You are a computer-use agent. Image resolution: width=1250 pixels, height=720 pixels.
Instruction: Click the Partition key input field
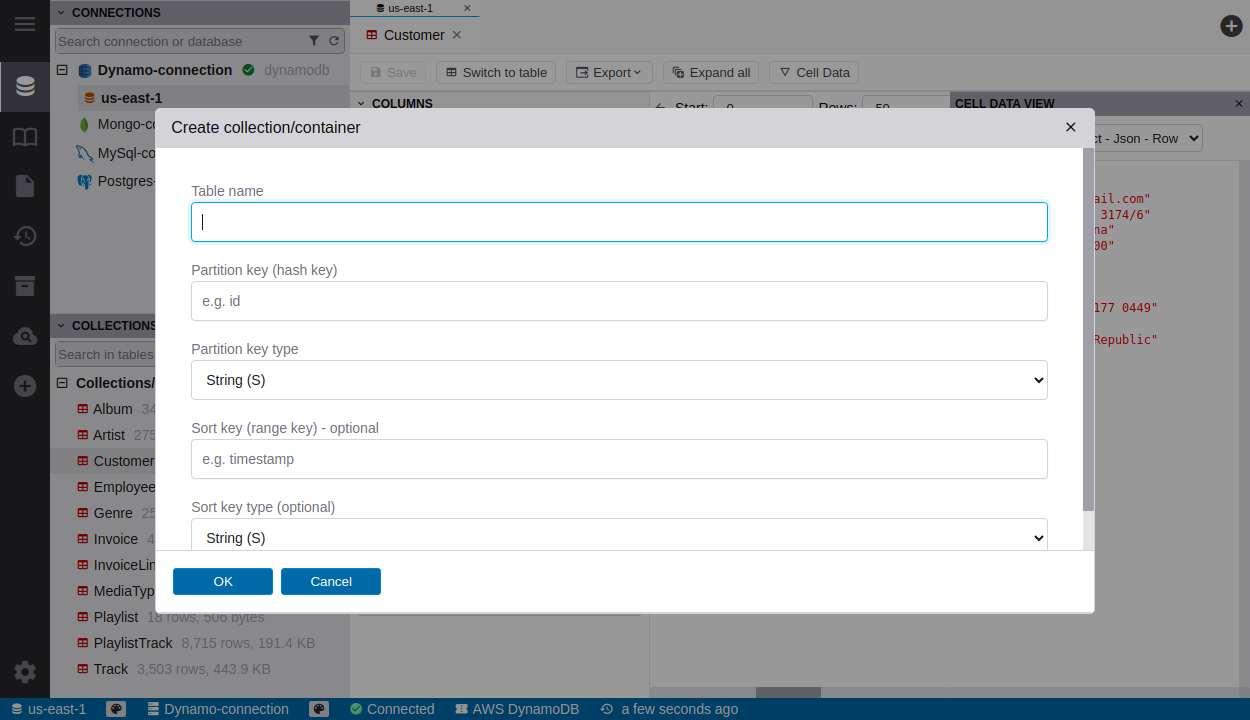click(x=619, y=301)
